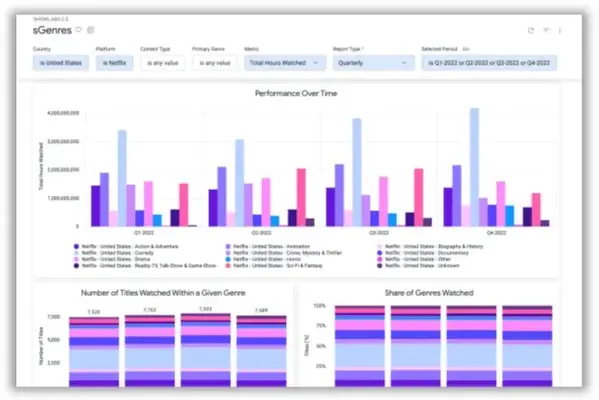The width and height of the screenshot is (599, 400).
Task: Open the Platform filter 'is Netflix'
Action: tap(114, 63)
